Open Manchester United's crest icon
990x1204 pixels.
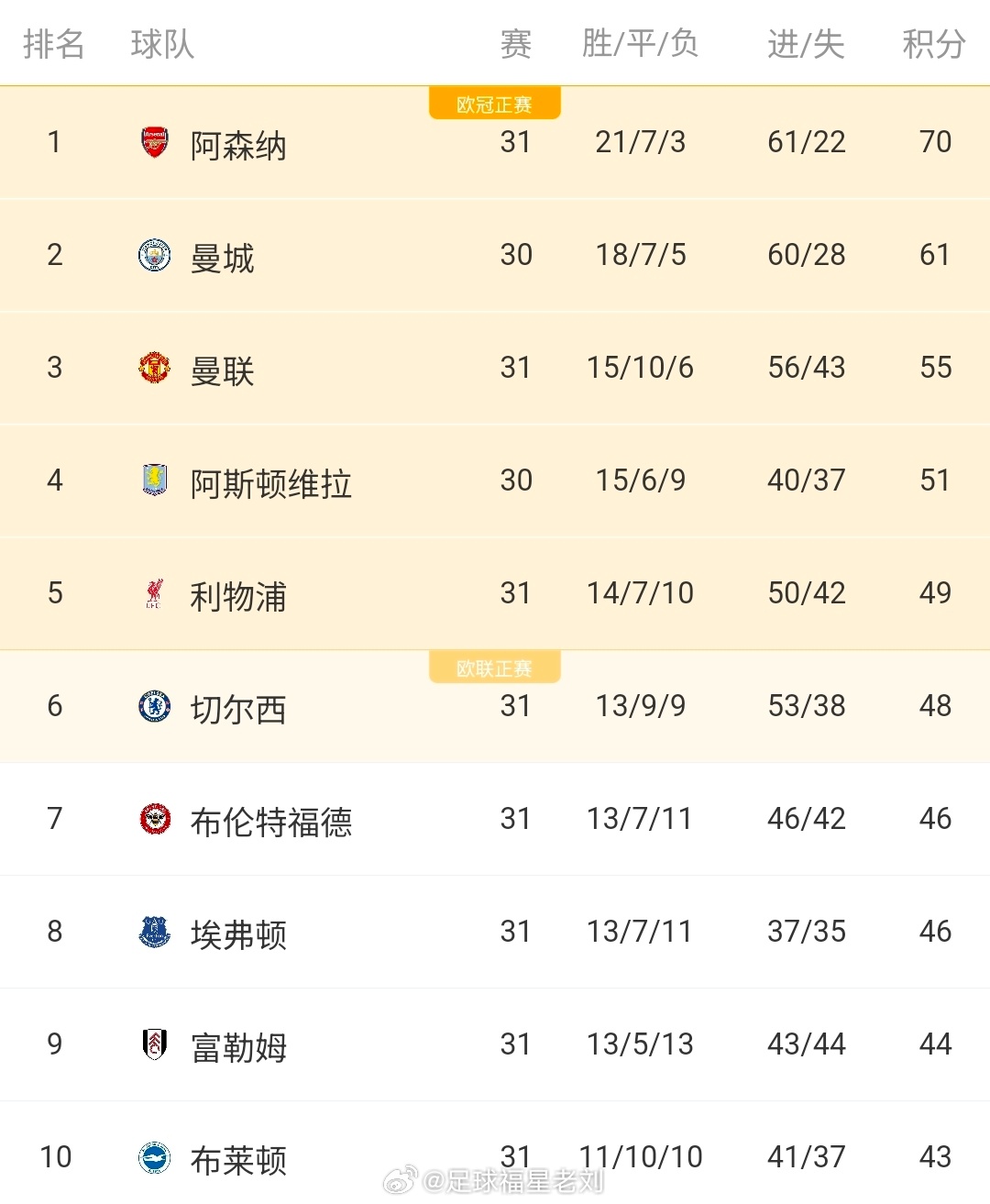tap(155, 368)
